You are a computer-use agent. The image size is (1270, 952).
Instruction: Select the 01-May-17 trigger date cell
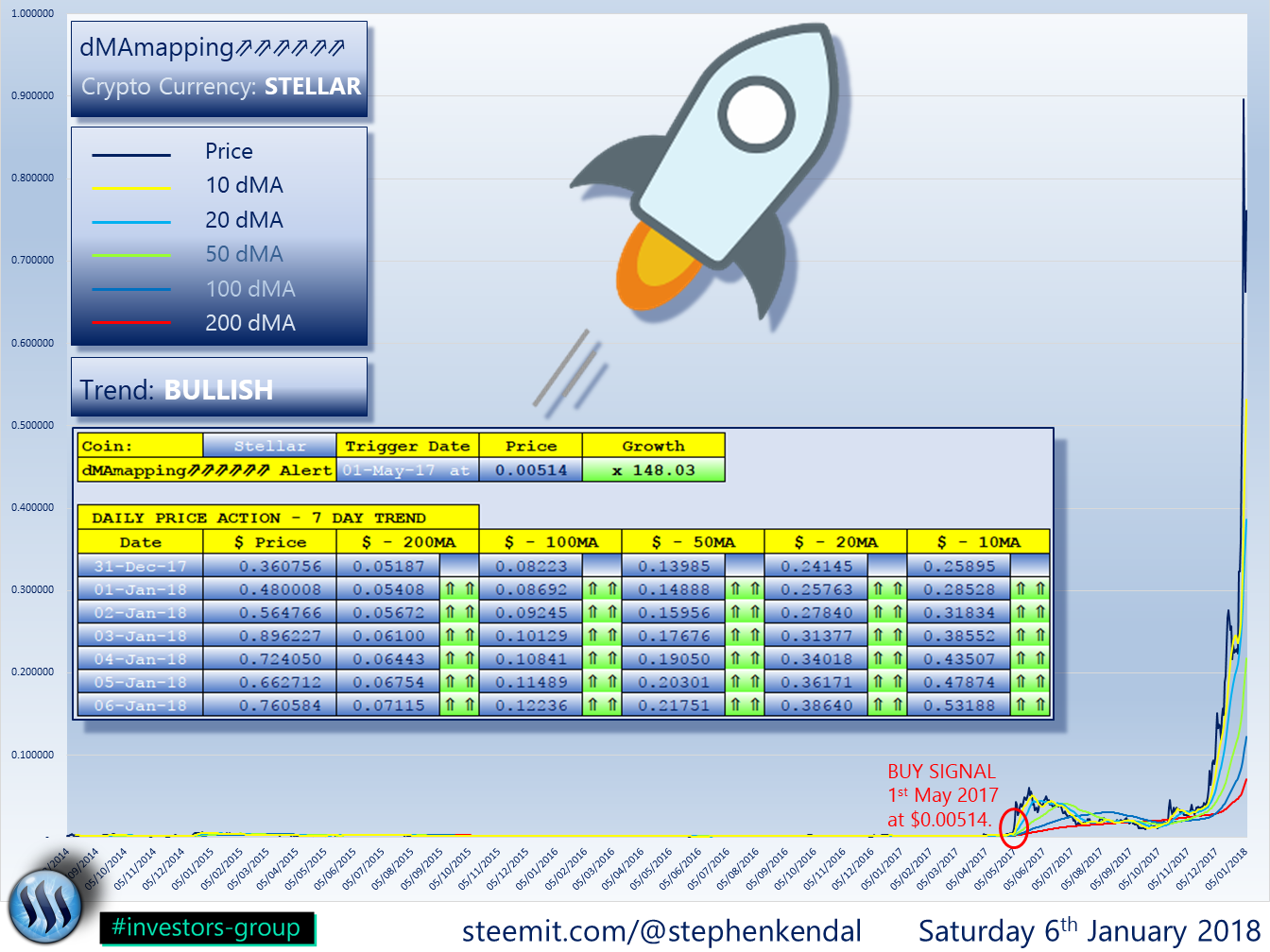click(407, 469)
